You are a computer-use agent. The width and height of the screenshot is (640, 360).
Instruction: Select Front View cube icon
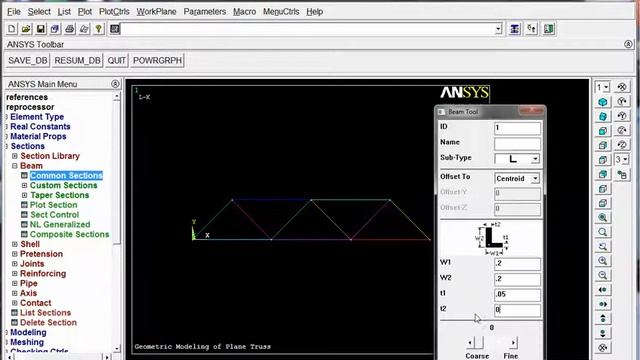(603, 131)
